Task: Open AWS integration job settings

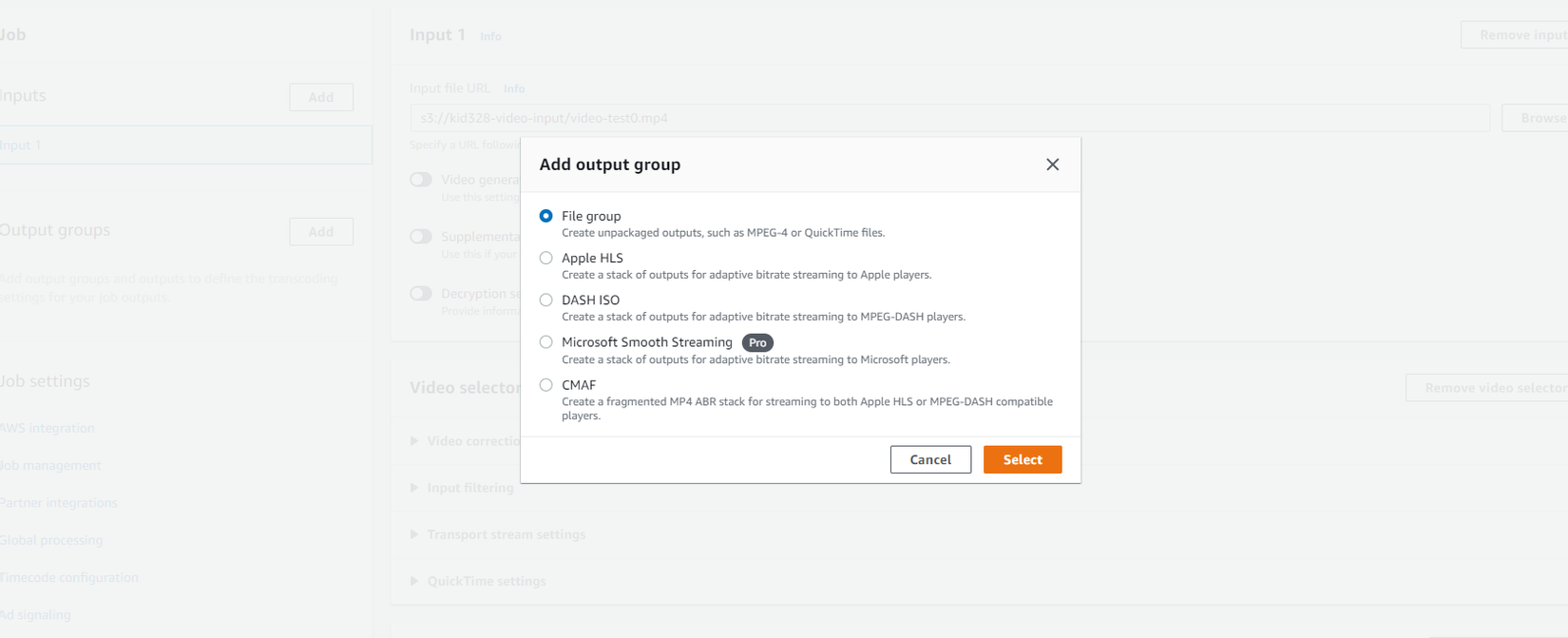Action: (48, 428)
